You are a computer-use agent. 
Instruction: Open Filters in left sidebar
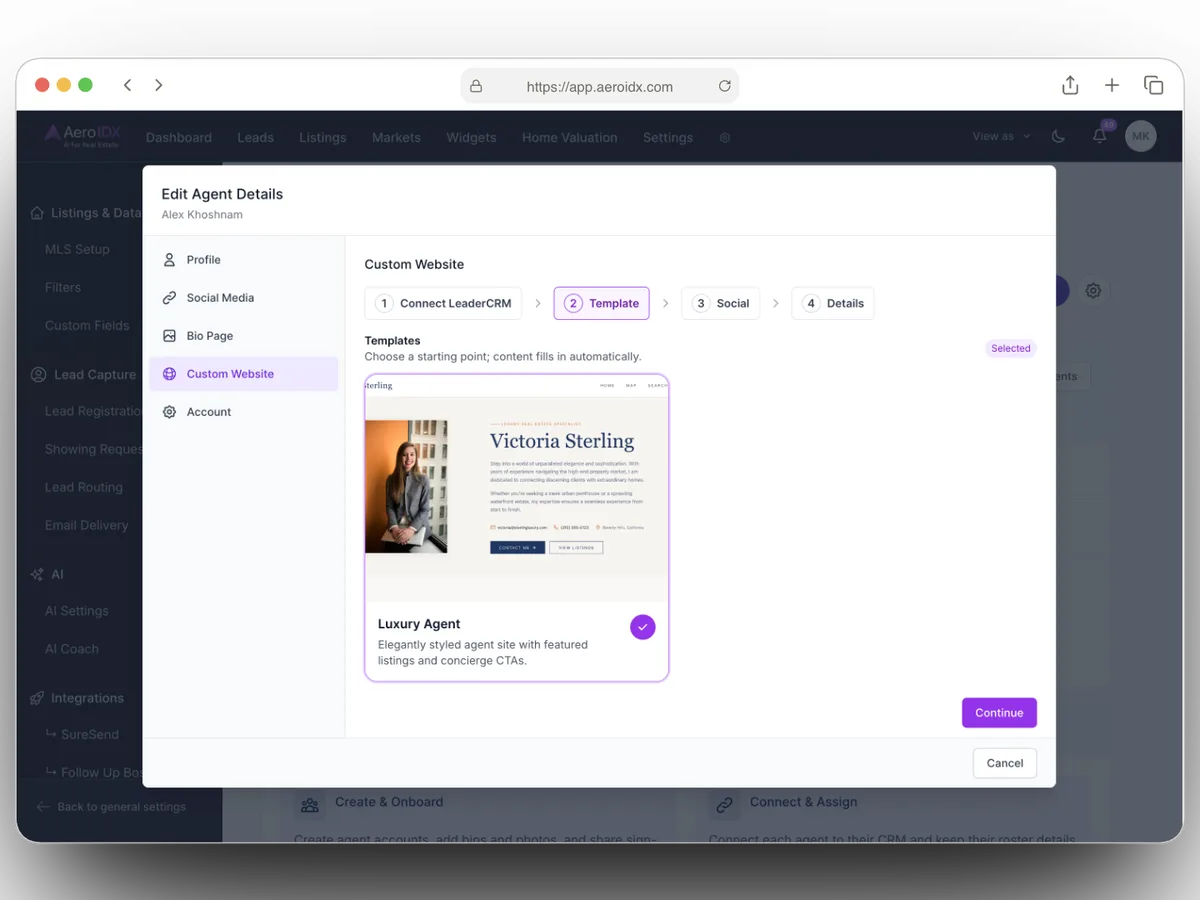click(x=62, y=287)
